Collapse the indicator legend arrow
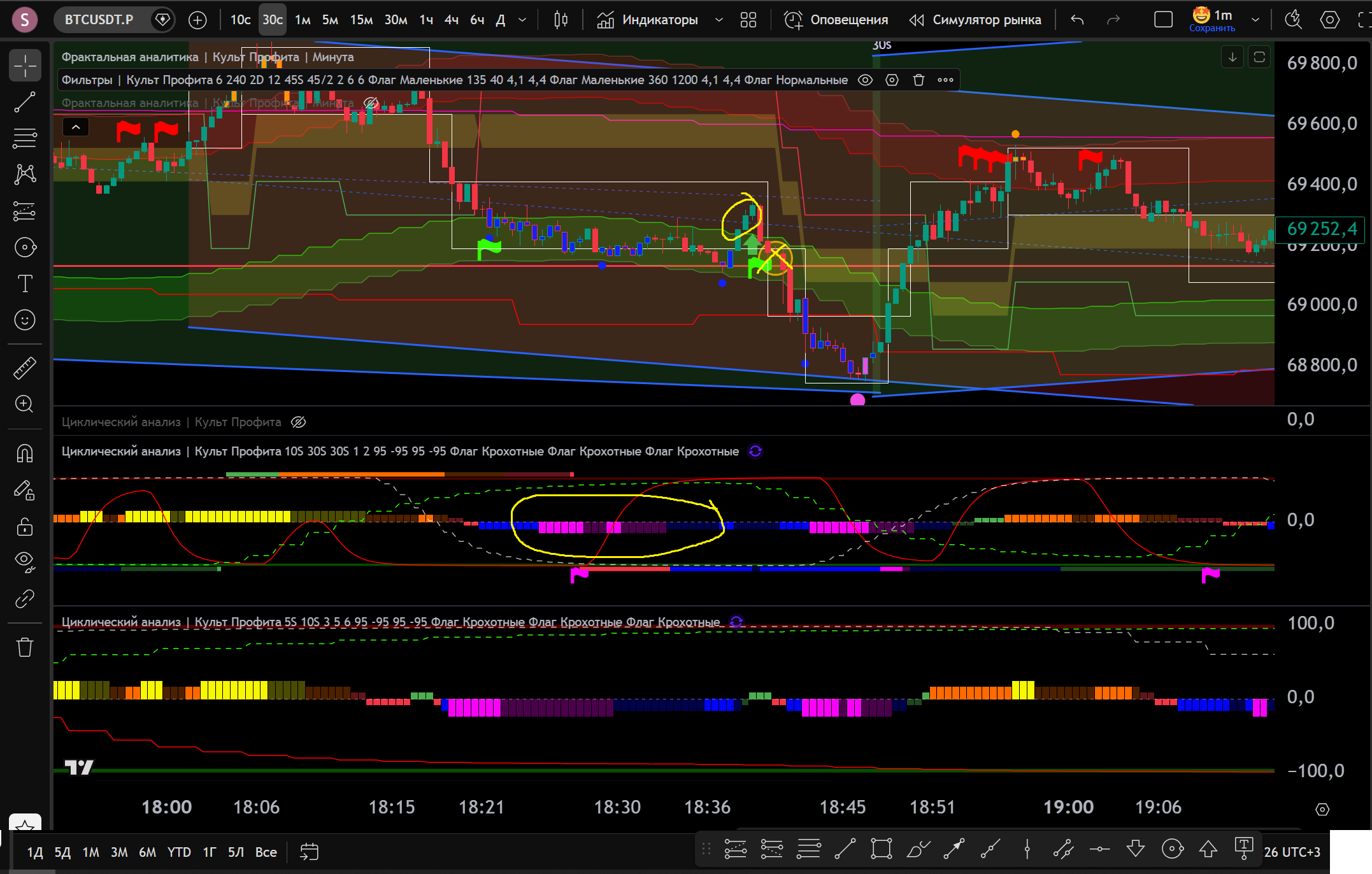Screen dimensions: 1372x874 [76, 127]
